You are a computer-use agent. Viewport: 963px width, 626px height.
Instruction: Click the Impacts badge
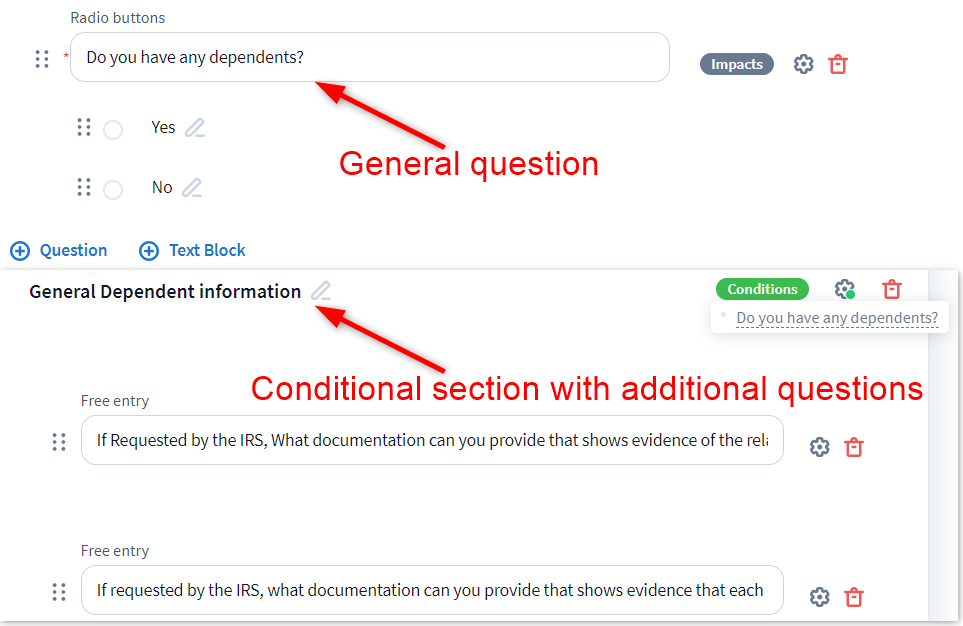pos(737,64)
